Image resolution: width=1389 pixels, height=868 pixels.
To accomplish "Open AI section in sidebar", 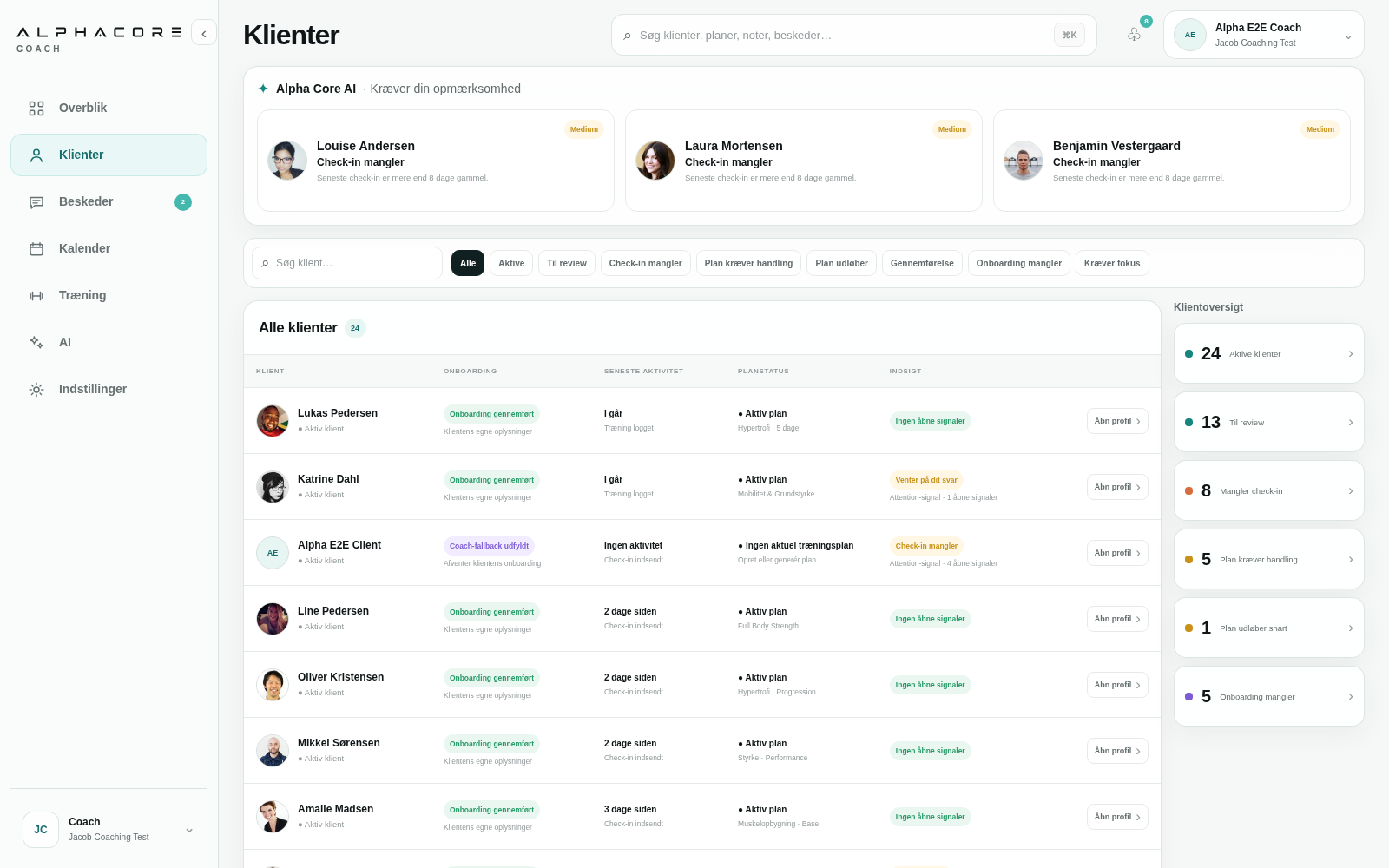I will [109, 343].
